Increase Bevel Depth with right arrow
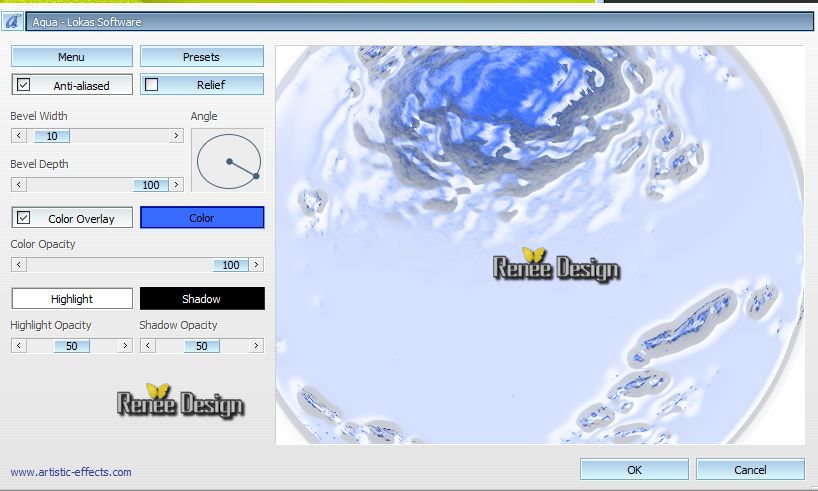818x491 pixels. [176, 184]
